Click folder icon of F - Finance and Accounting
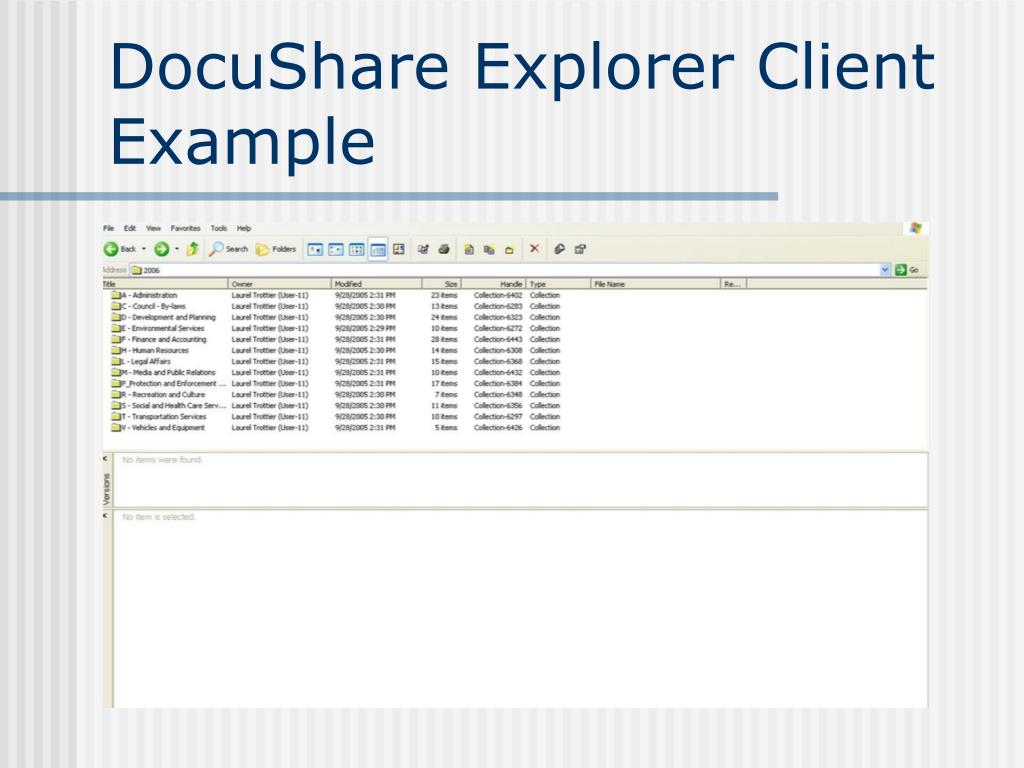This screenshot has width=1024, height=768. pos(116,340)
